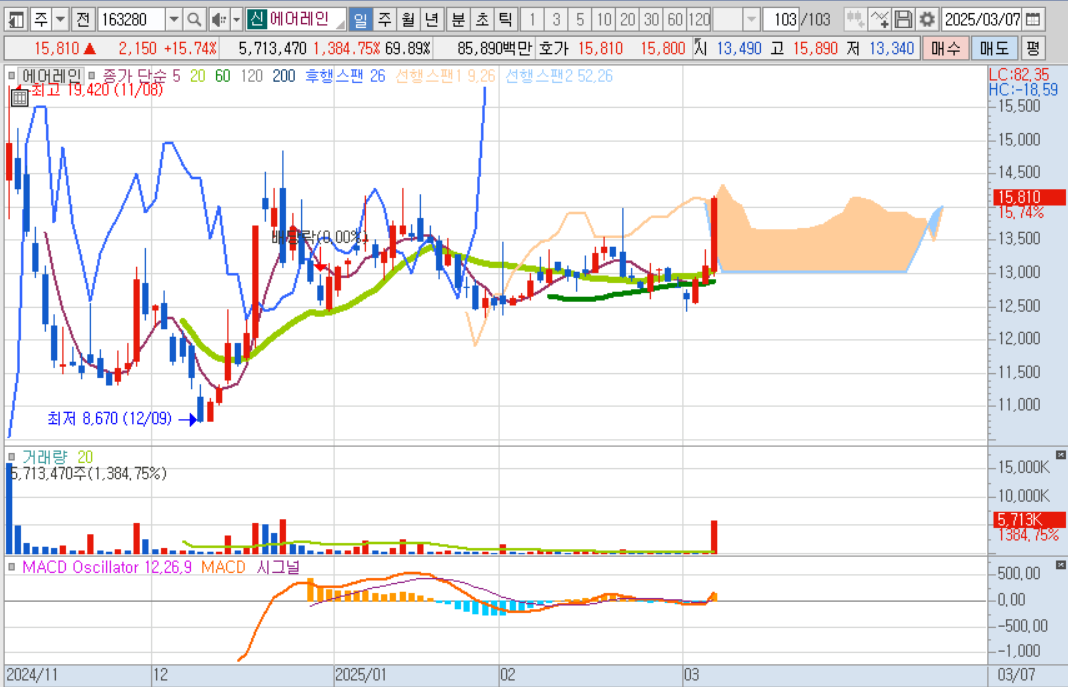
Task: Select the monthly (월) period
Action: [x=408, y=19]
